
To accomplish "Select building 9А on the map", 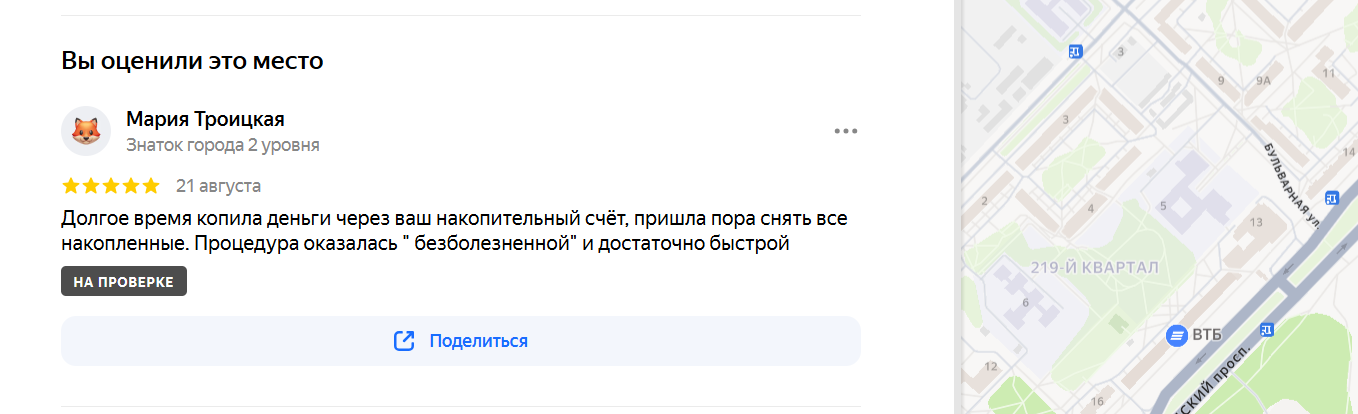I will (1263, 81).
